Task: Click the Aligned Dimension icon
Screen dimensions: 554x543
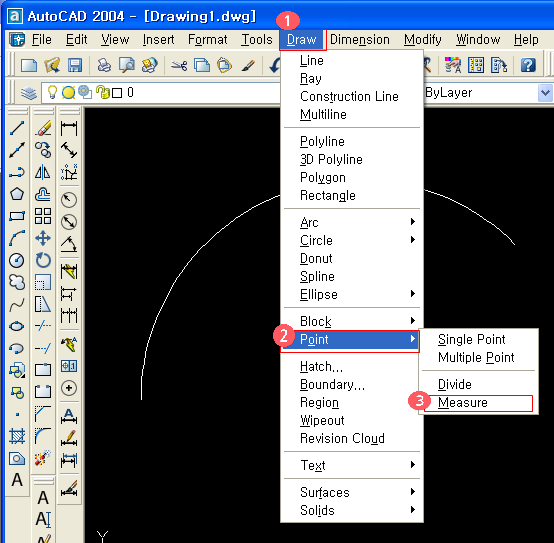Action: [69, 150]
